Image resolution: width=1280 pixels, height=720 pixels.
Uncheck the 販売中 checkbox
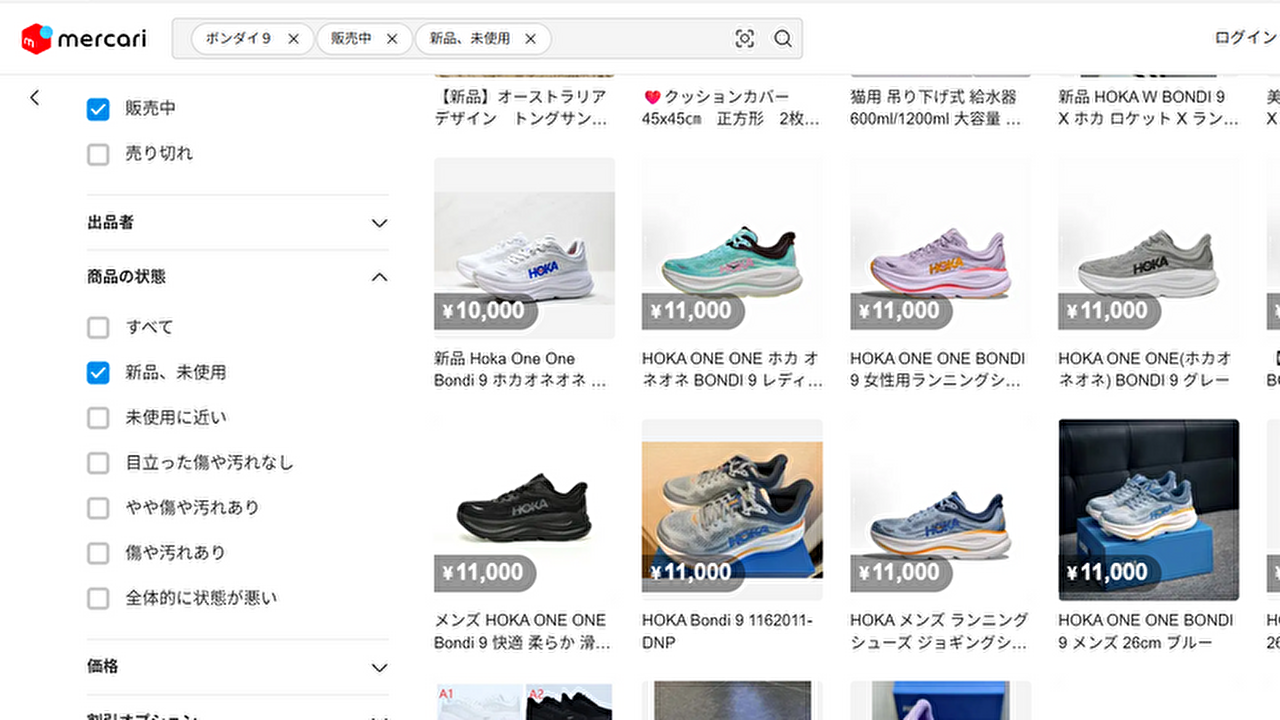coord(98,109)
